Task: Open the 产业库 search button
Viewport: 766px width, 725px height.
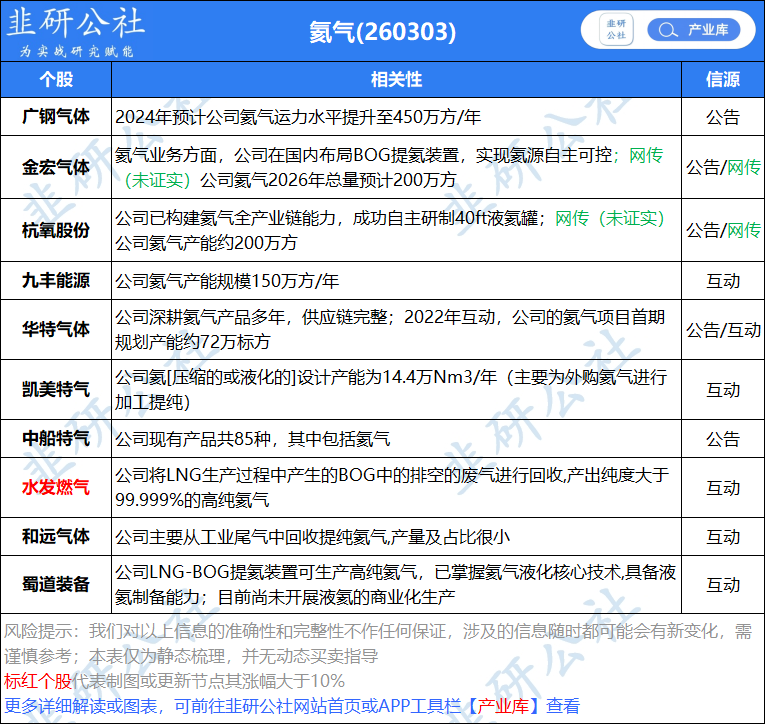Action: (x=693, y=30)
